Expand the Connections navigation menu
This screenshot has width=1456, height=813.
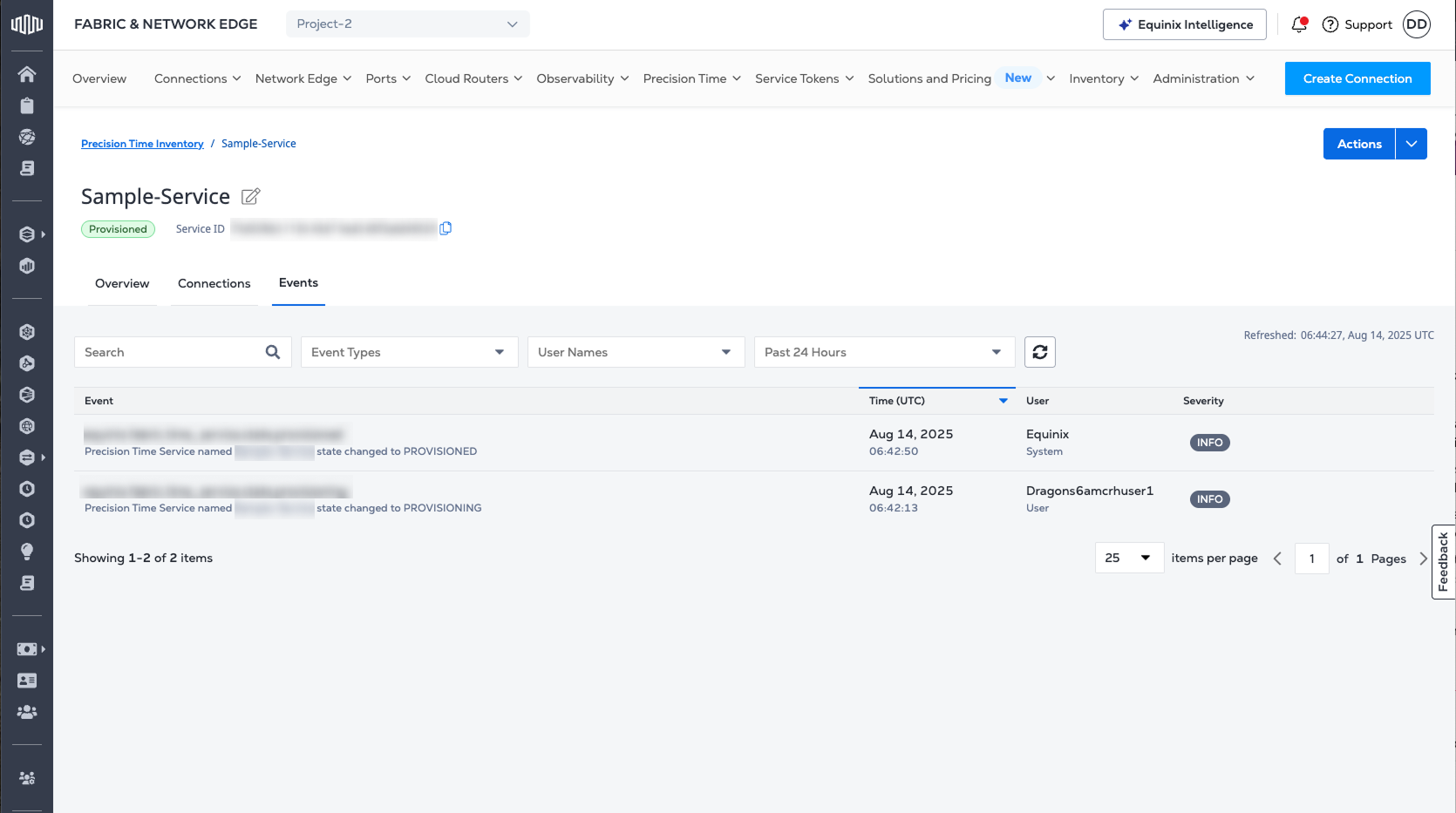coord(198,78)
